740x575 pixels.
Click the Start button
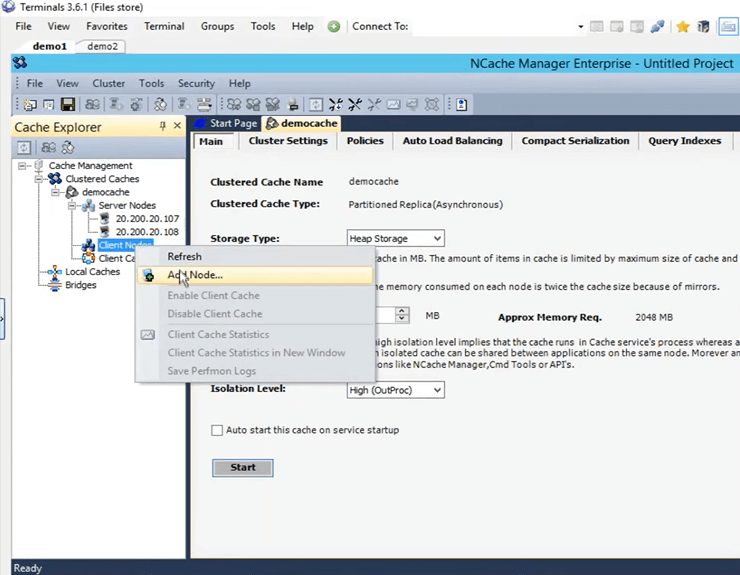(243, 467)
